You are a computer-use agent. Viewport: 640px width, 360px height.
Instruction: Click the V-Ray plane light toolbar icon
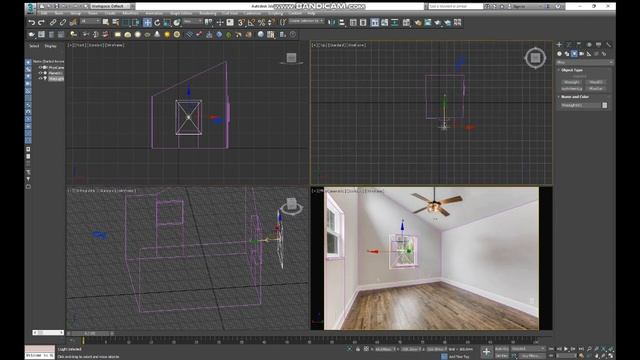pos(118,35)
